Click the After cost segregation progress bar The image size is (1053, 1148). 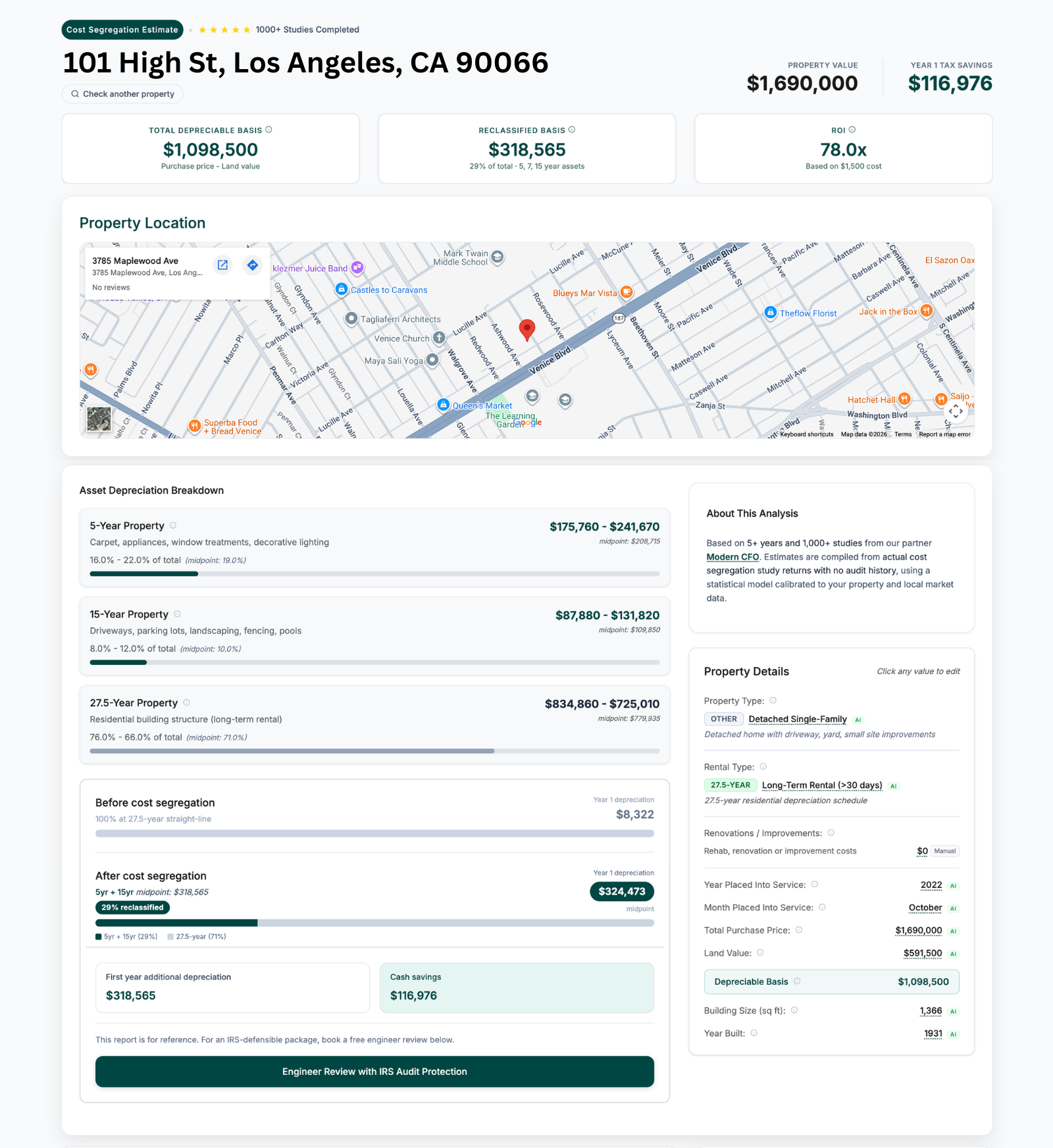pyautogui.click(x=374, y=923)
